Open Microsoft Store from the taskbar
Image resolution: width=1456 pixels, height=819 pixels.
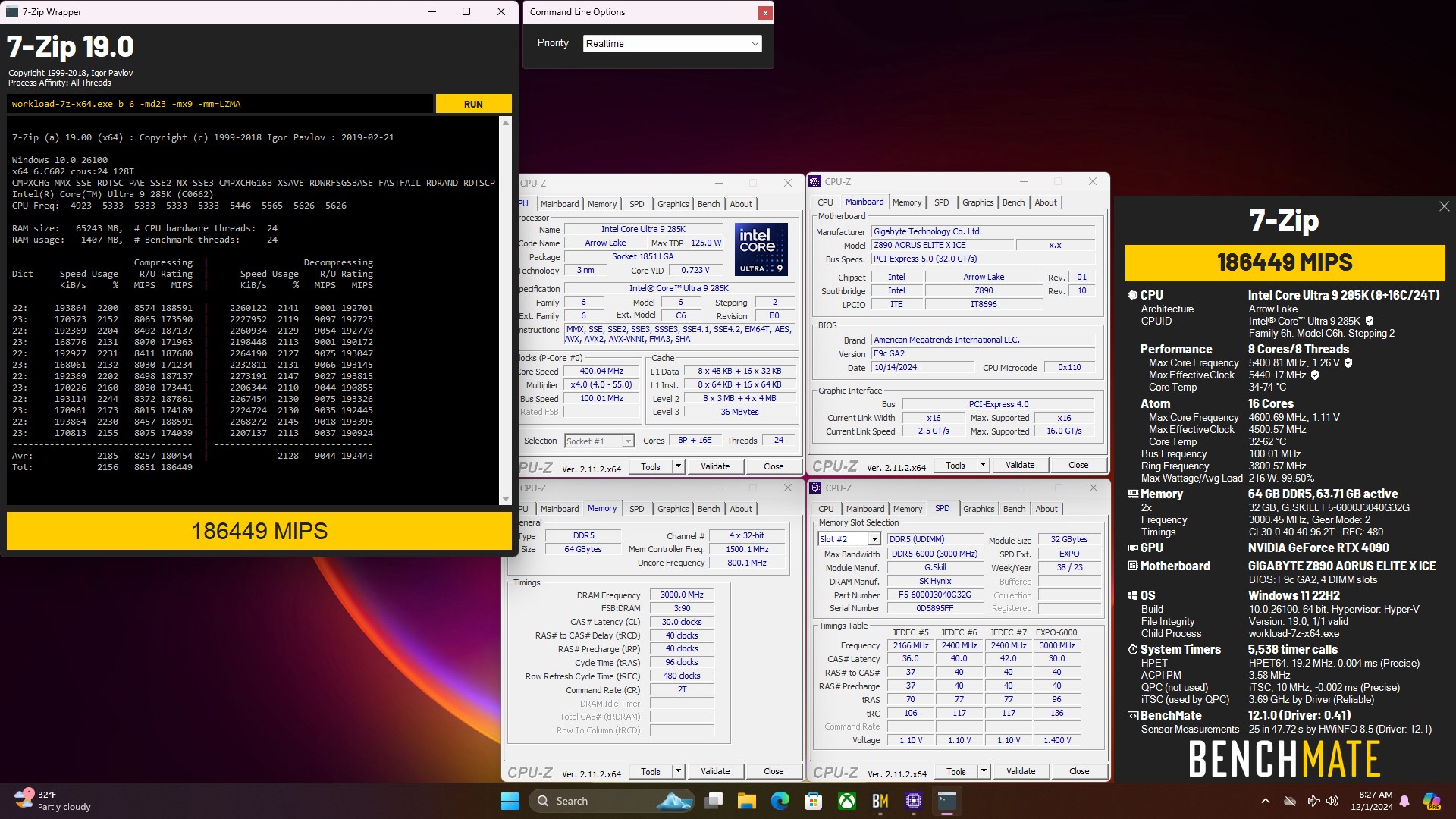pos(814,801)
